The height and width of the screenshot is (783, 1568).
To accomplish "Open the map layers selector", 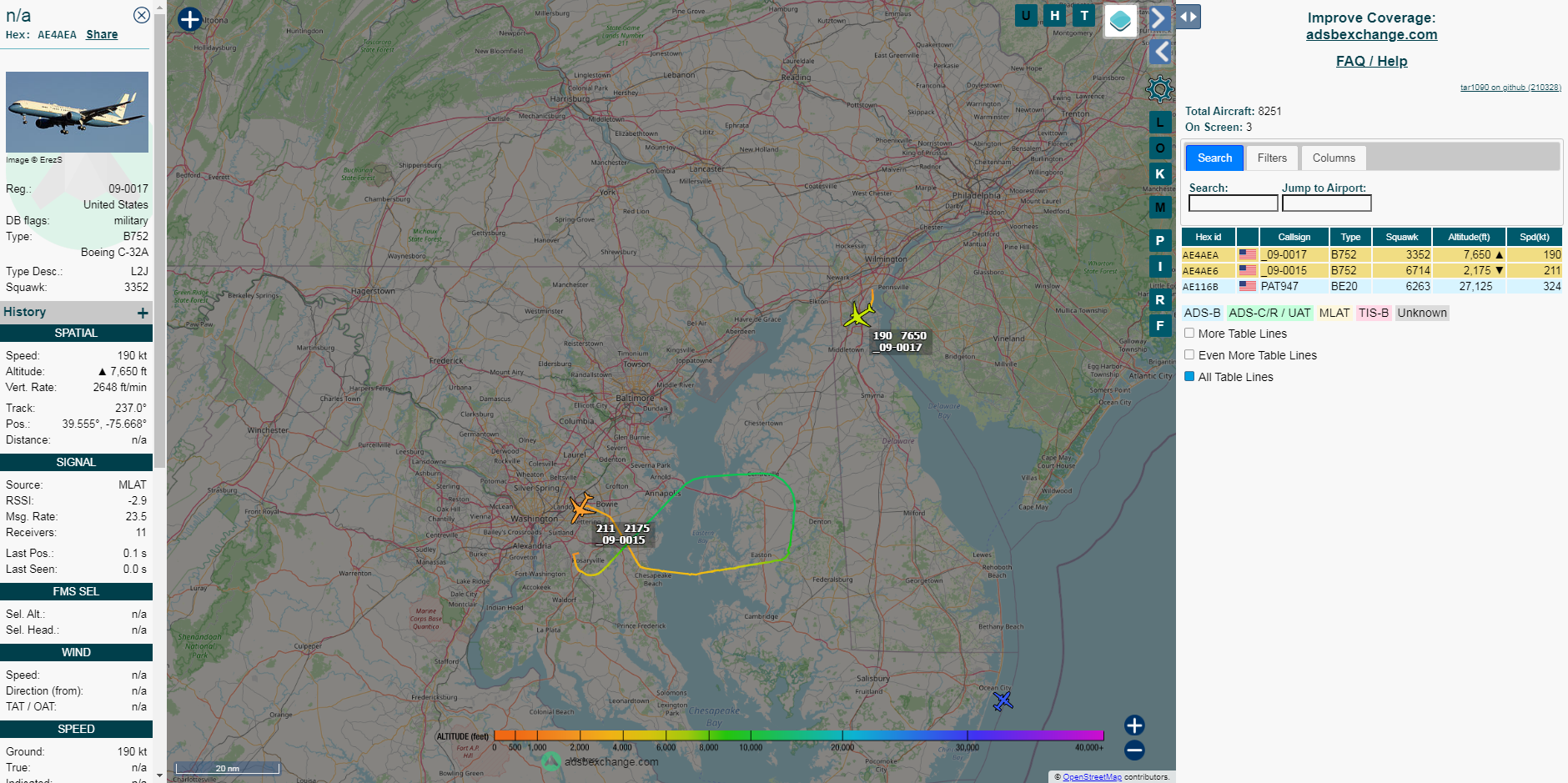I will [x=1121, y=21].
